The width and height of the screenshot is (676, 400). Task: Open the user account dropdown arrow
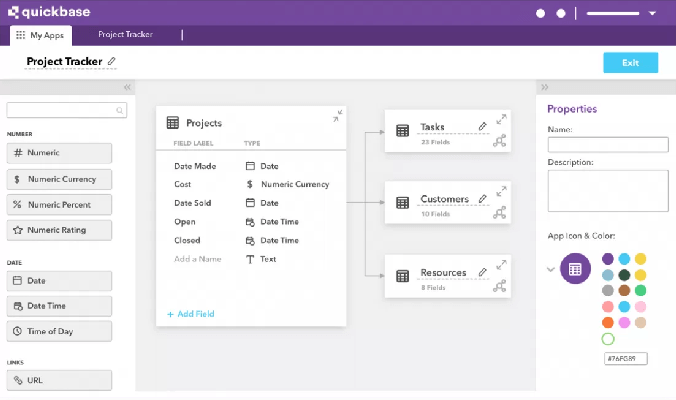[x=652, y=13]
